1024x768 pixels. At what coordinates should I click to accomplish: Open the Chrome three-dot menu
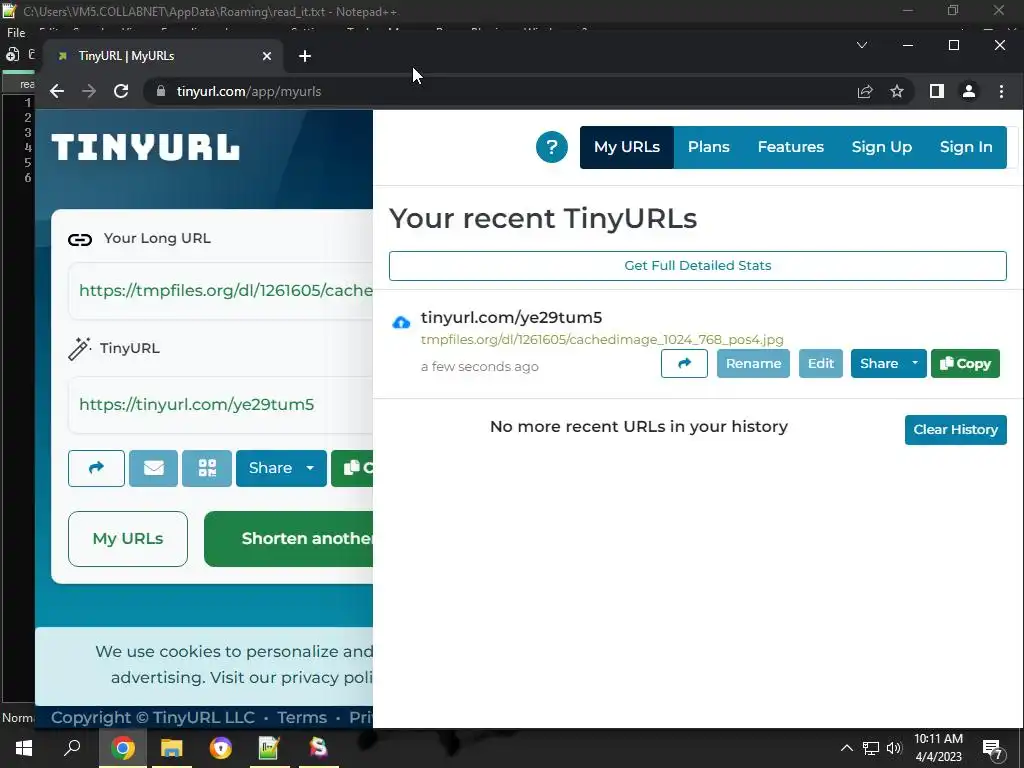(x=1001, y=91)
